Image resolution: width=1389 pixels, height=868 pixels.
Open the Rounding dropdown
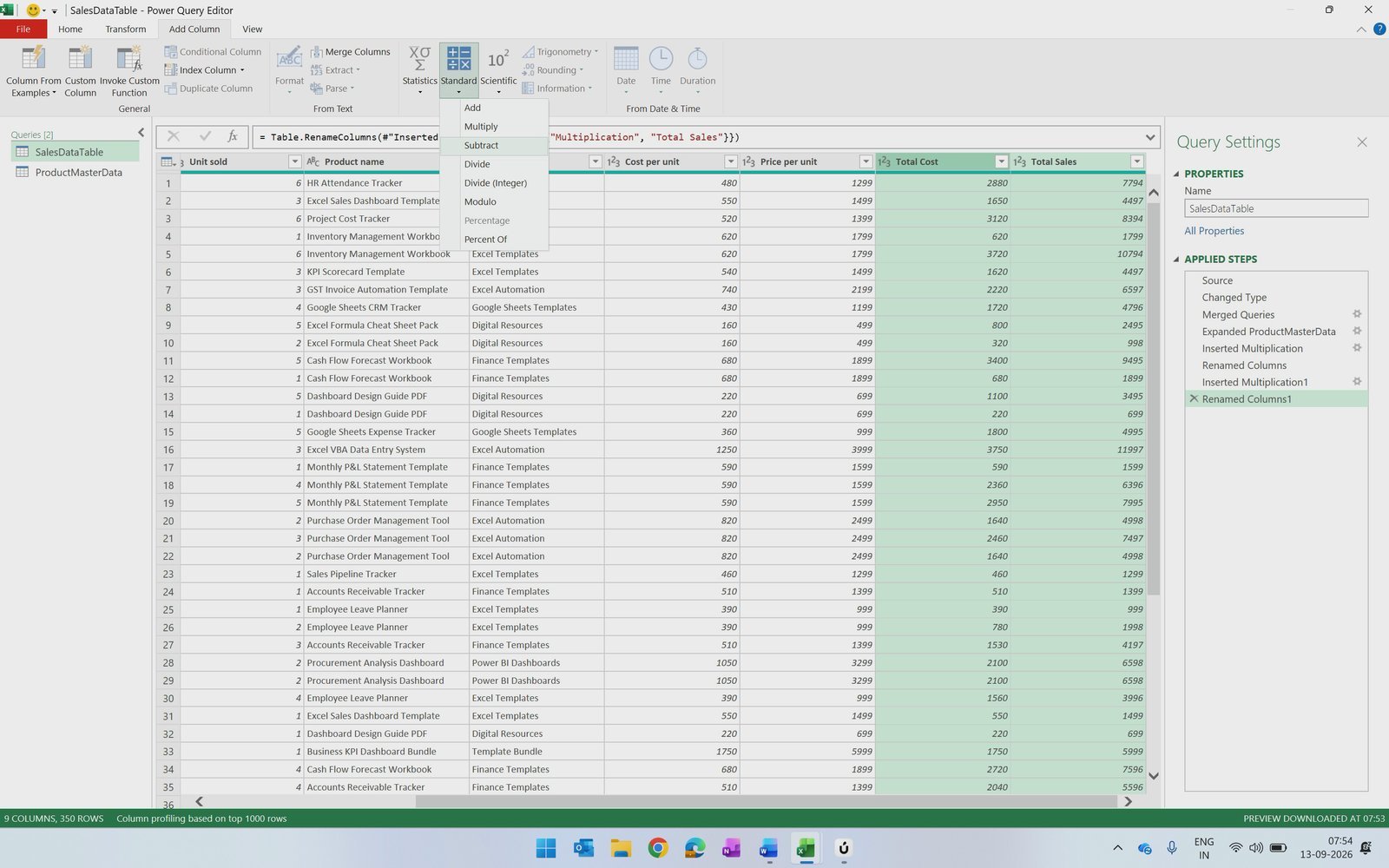tap(553, 70)
